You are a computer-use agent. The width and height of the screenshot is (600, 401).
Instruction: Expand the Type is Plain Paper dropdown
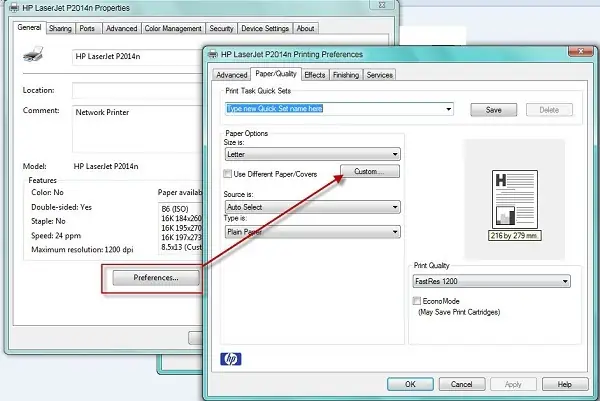[x=313, y=232]
